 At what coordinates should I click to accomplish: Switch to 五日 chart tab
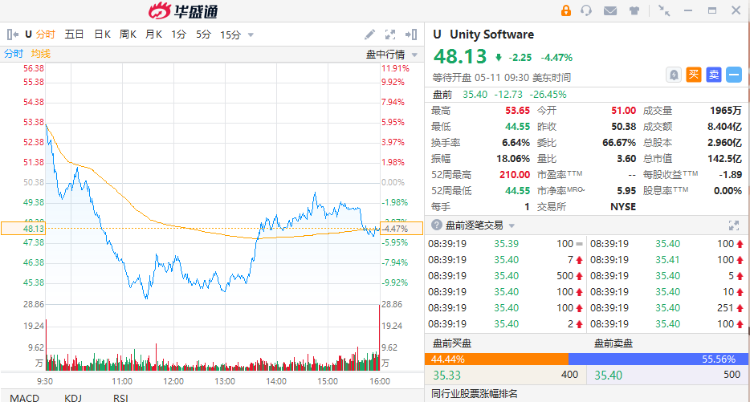pos(74,34)
